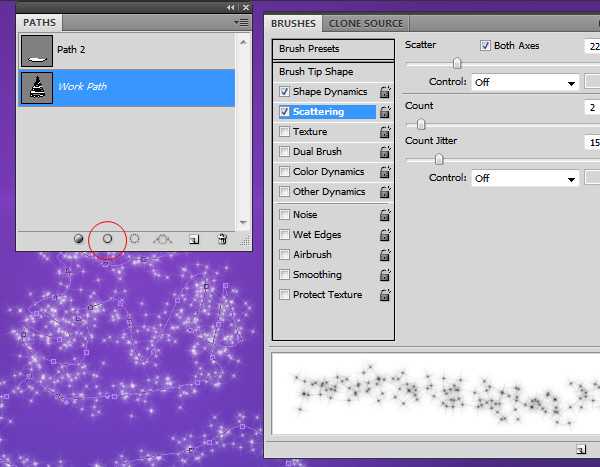Screen dimensions: 600x467
Task: Disable the Both Axes checkbox
Action: click(x=486, y=46)
